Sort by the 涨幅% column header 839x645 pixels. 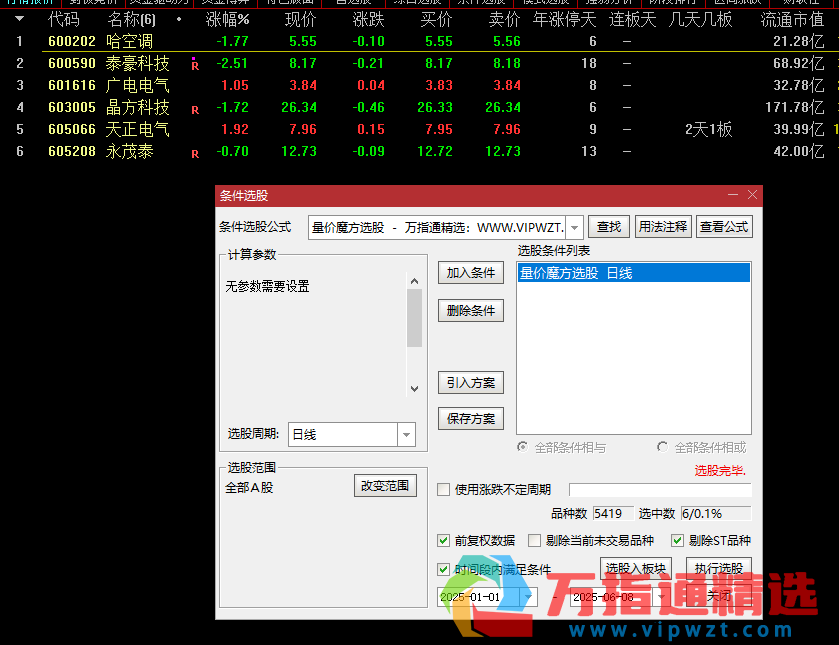pyautogui.click(x=227, y=19)
